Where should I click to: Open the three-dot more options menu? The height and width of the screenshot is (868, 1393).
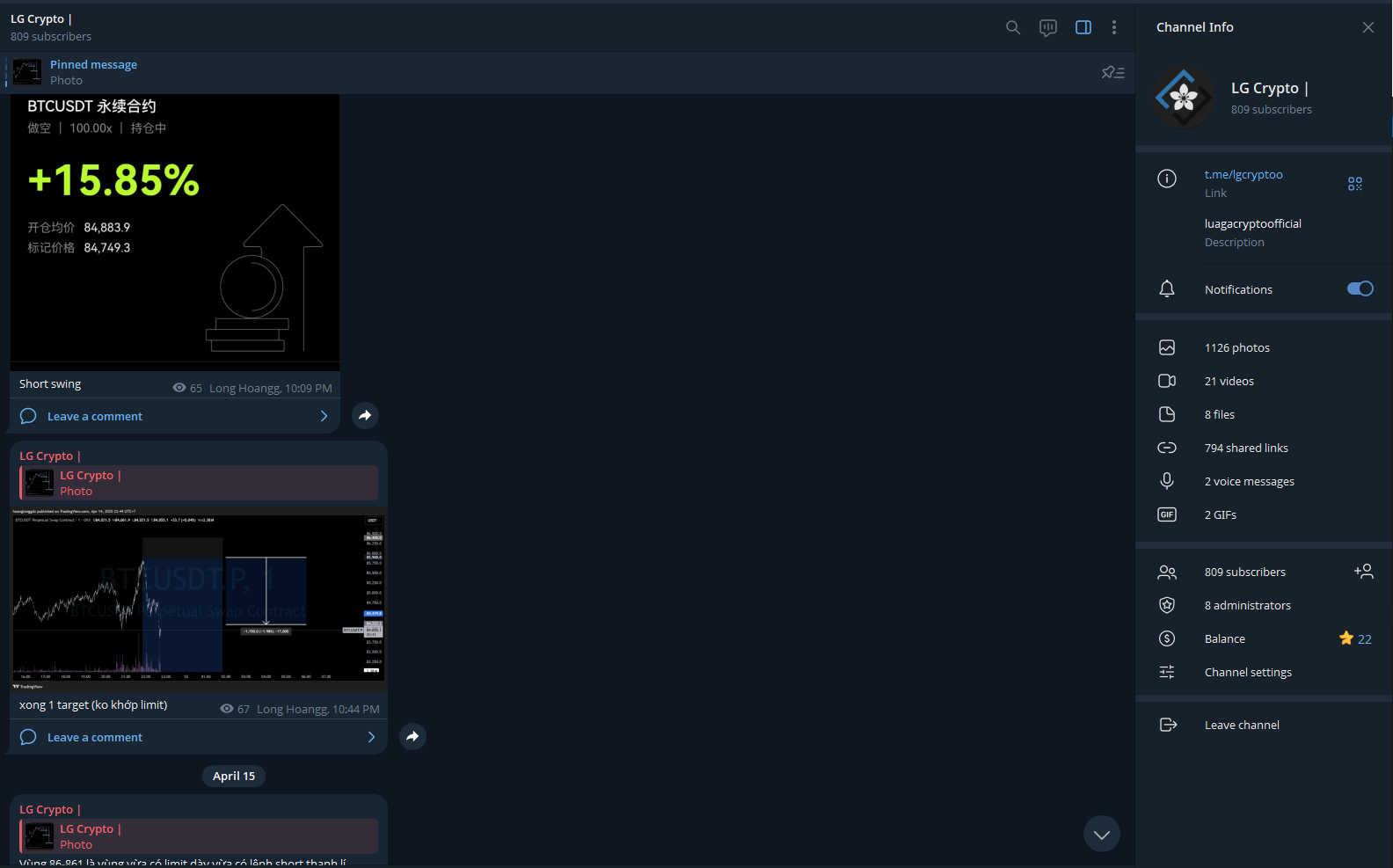click(1114, 27)
